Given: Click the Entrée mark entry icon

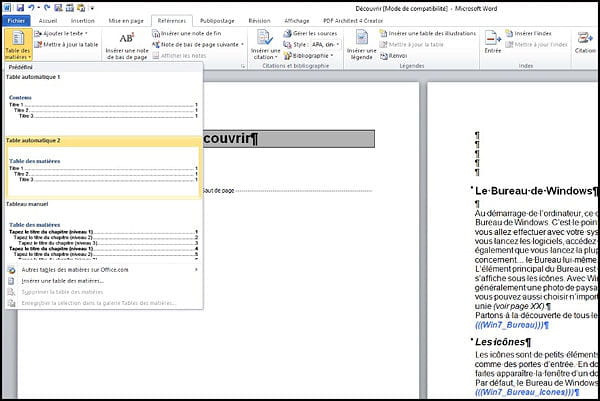Looking at the screenshot, I should tap(492, 42).
